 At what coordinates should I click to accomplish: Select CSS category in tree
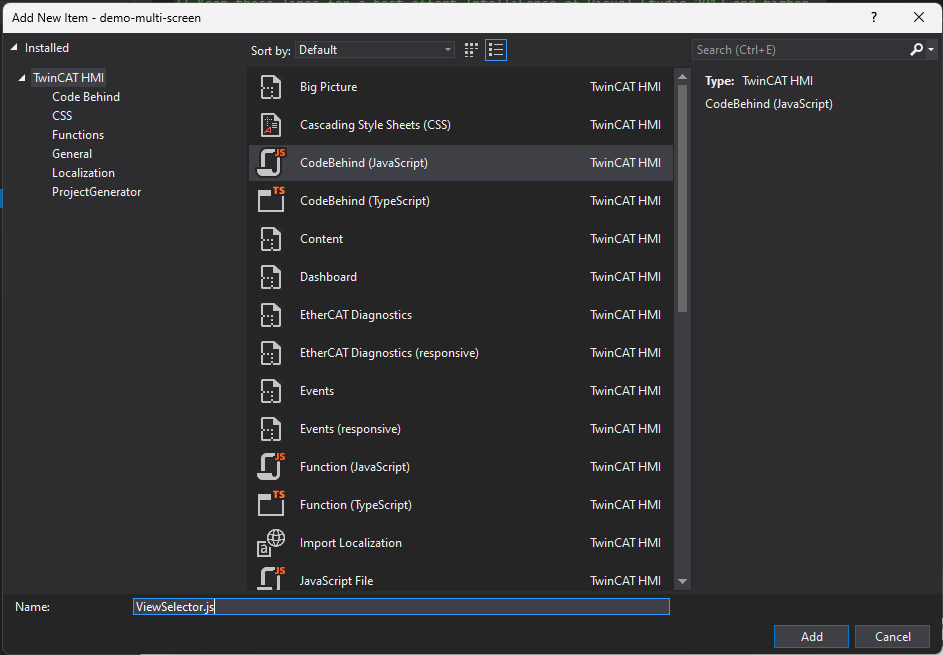[x=62, y=115]
